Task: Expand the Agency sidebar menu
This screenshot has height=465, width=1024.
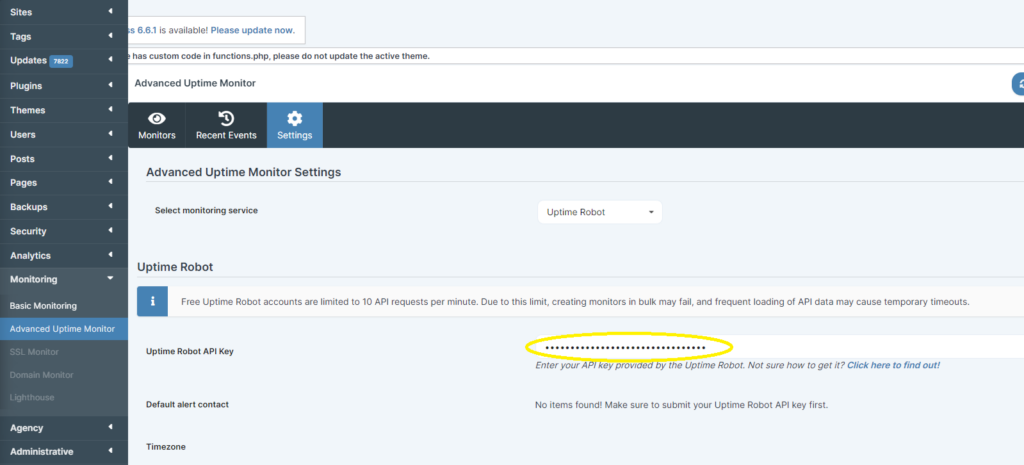Action: [64, 427]
